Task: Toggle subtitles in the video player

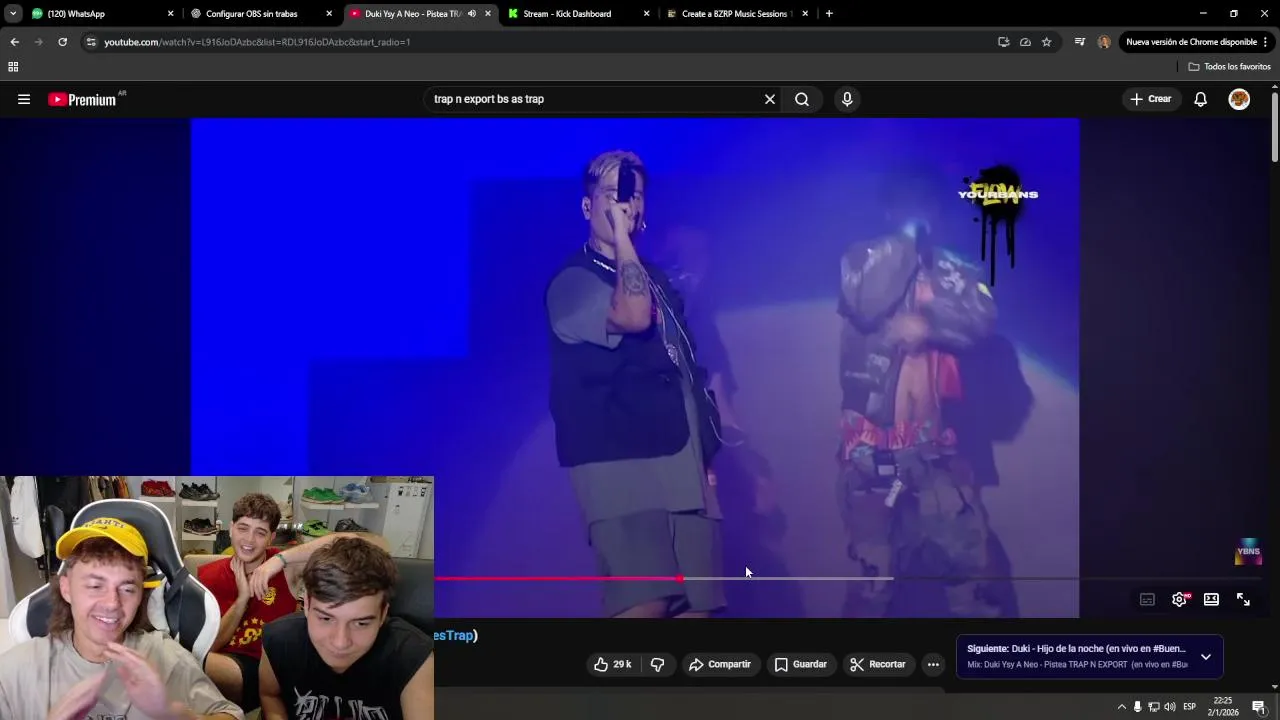Action: pyautogui.click(x=1147, y=599)
